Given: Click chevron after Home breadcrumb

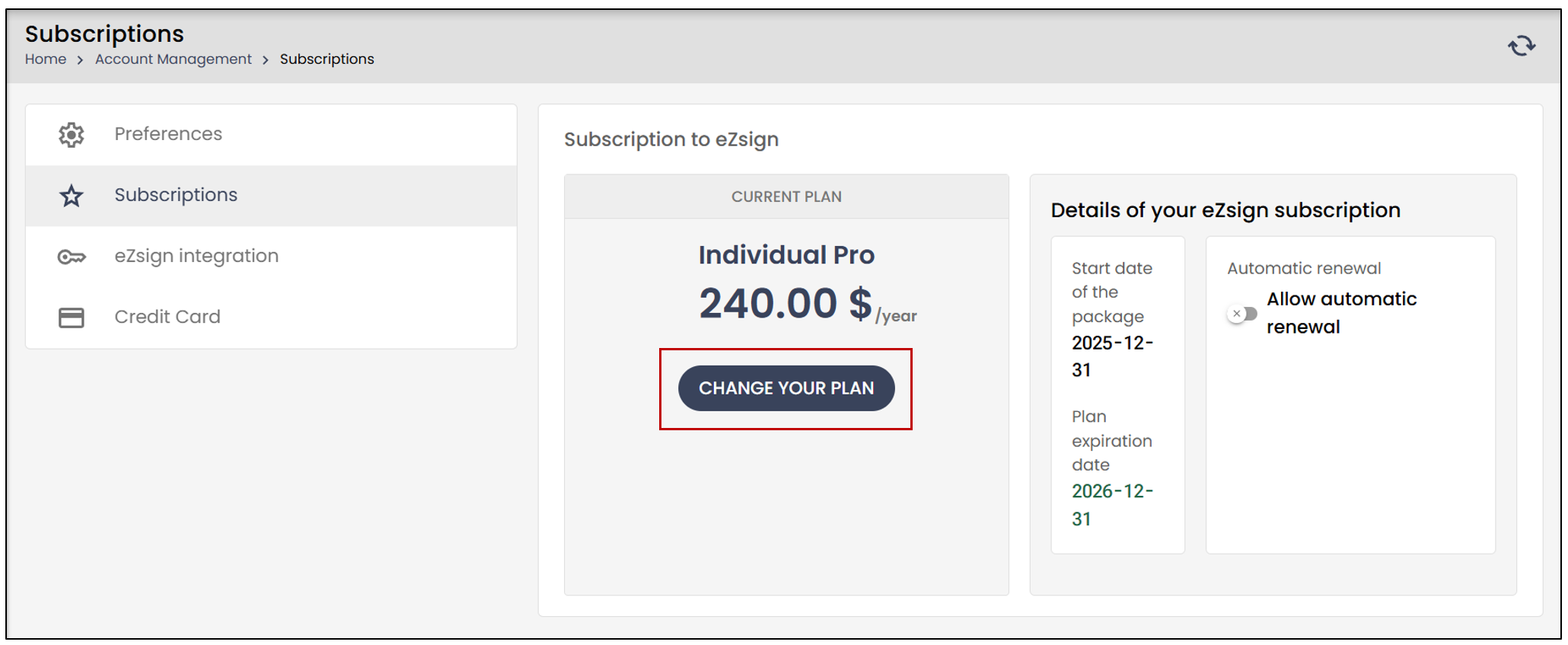Looking at the screenshot, I should [x=80, y=60].
